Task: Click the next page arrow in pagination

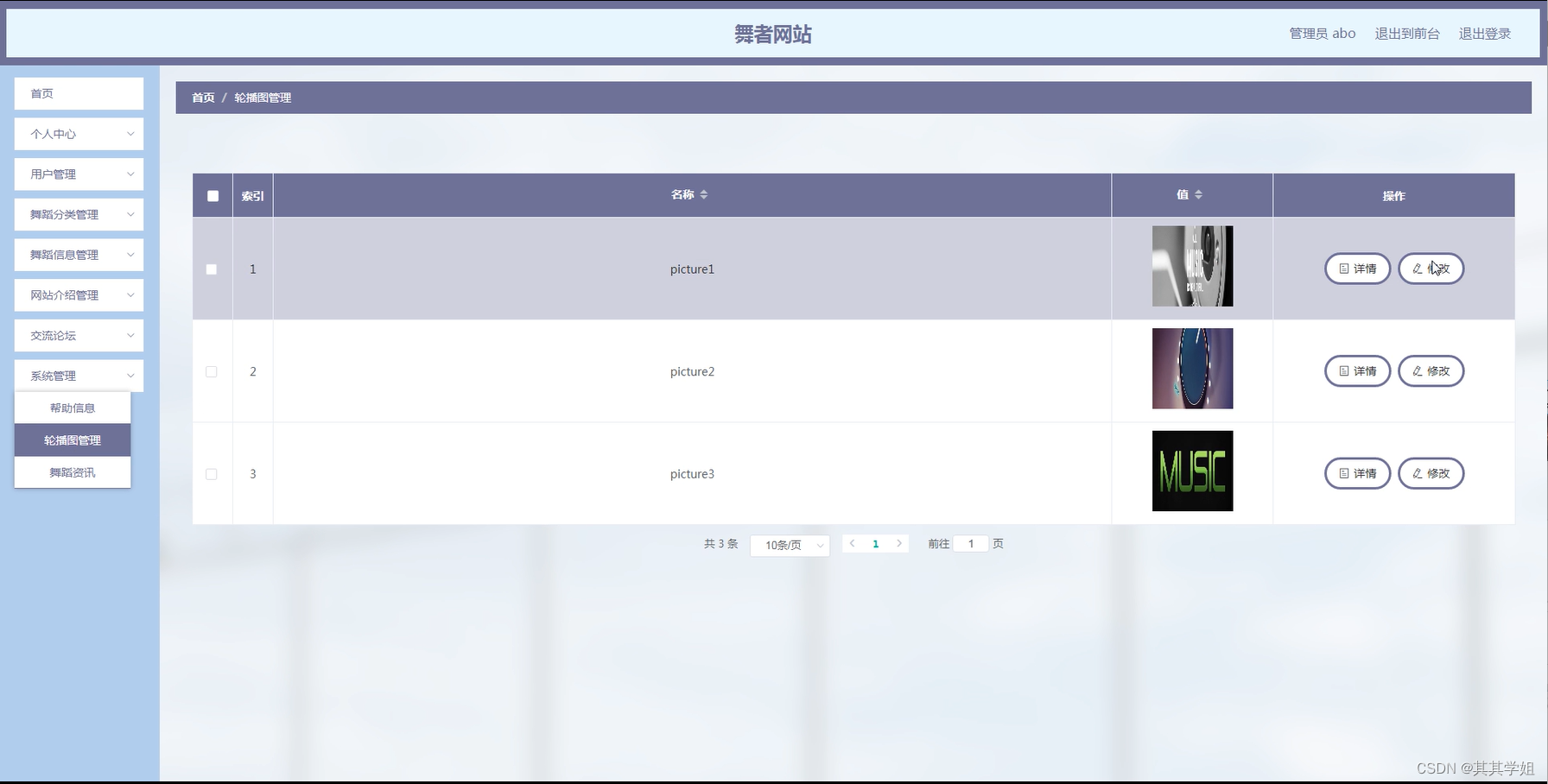Action: pos(899,543)
